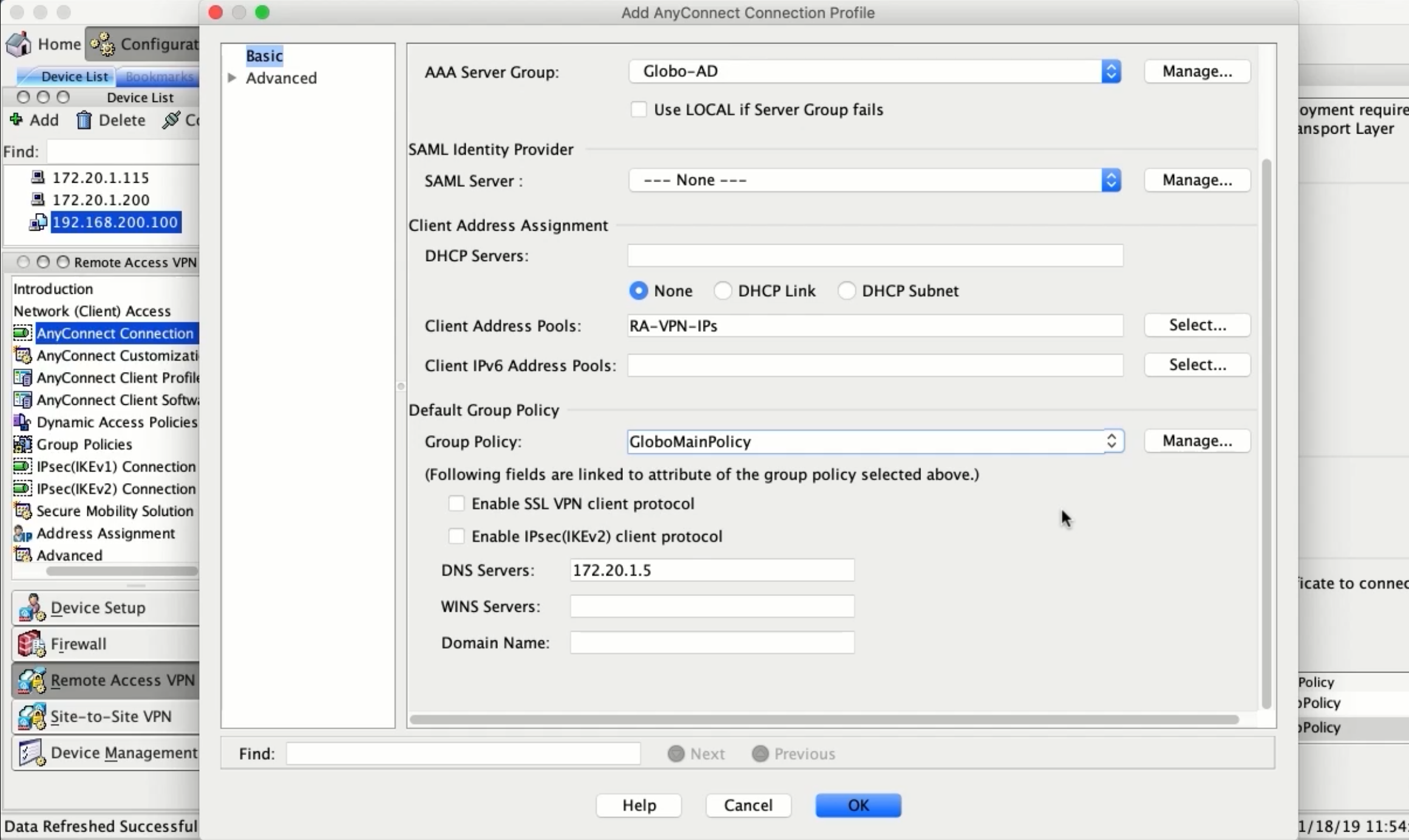Select Basic in the profile tree

264,56
